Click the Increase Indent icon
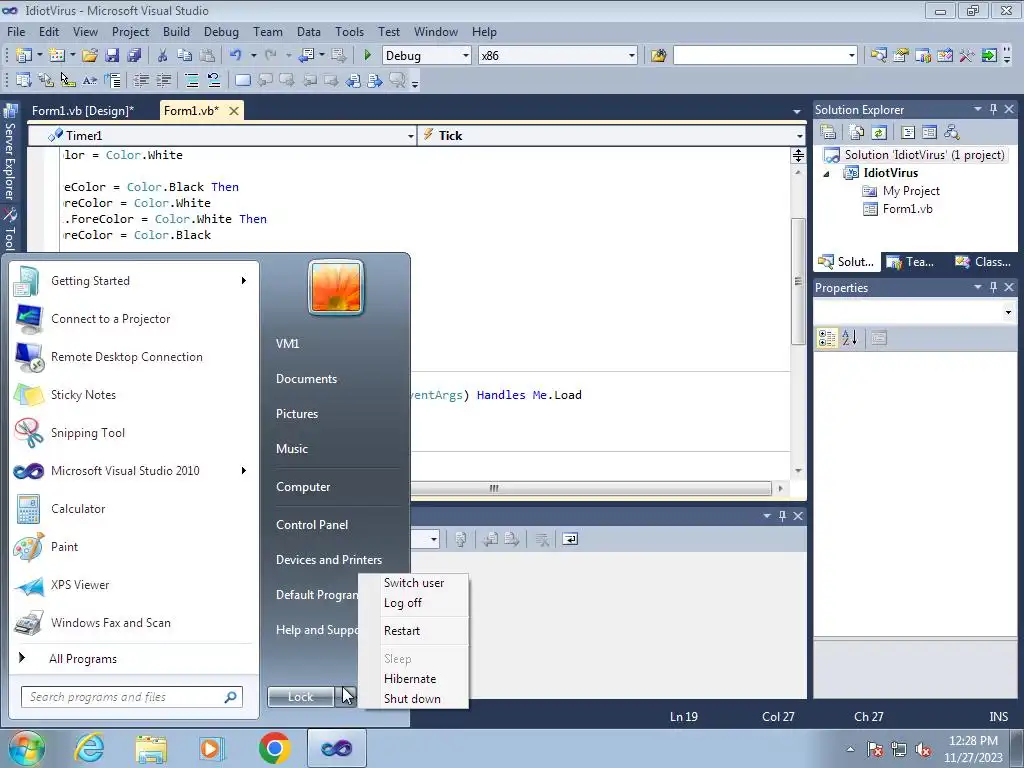The image size is (1024, 768). 163,80
